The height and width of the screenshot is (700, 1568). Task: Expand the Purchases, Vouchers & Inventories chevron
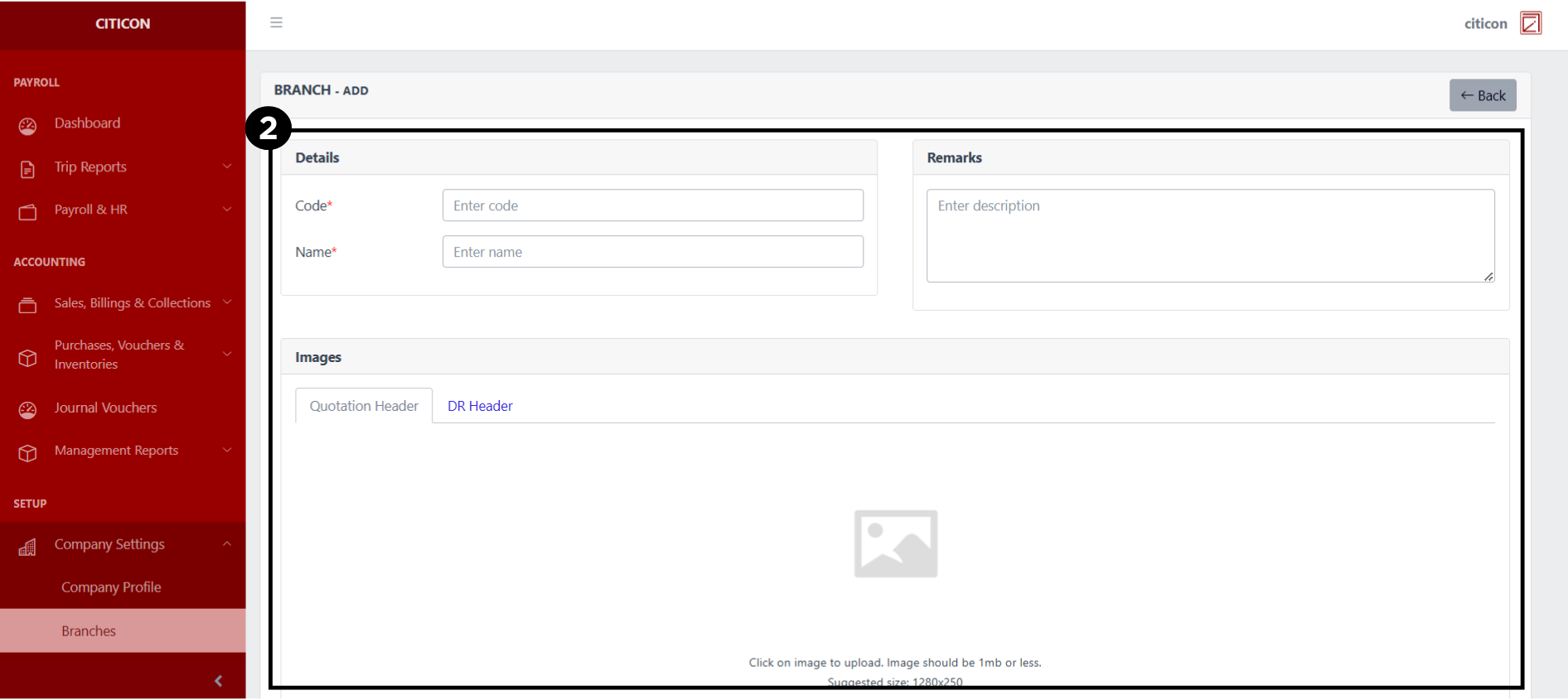tap(227, 355)
